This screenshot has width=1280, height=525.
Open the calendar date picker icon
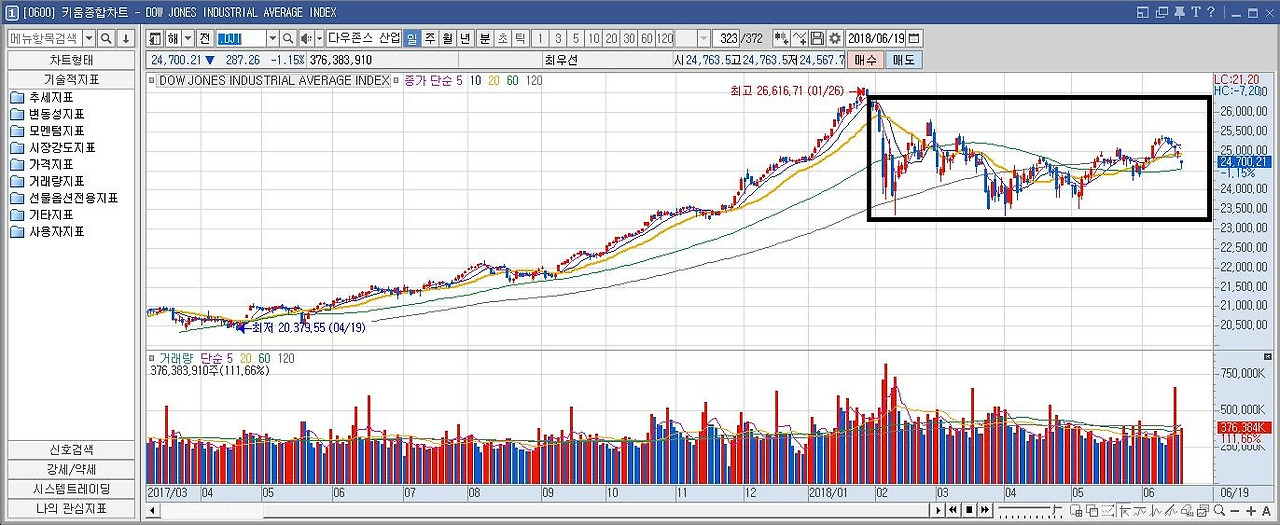[x=913, y=38]
